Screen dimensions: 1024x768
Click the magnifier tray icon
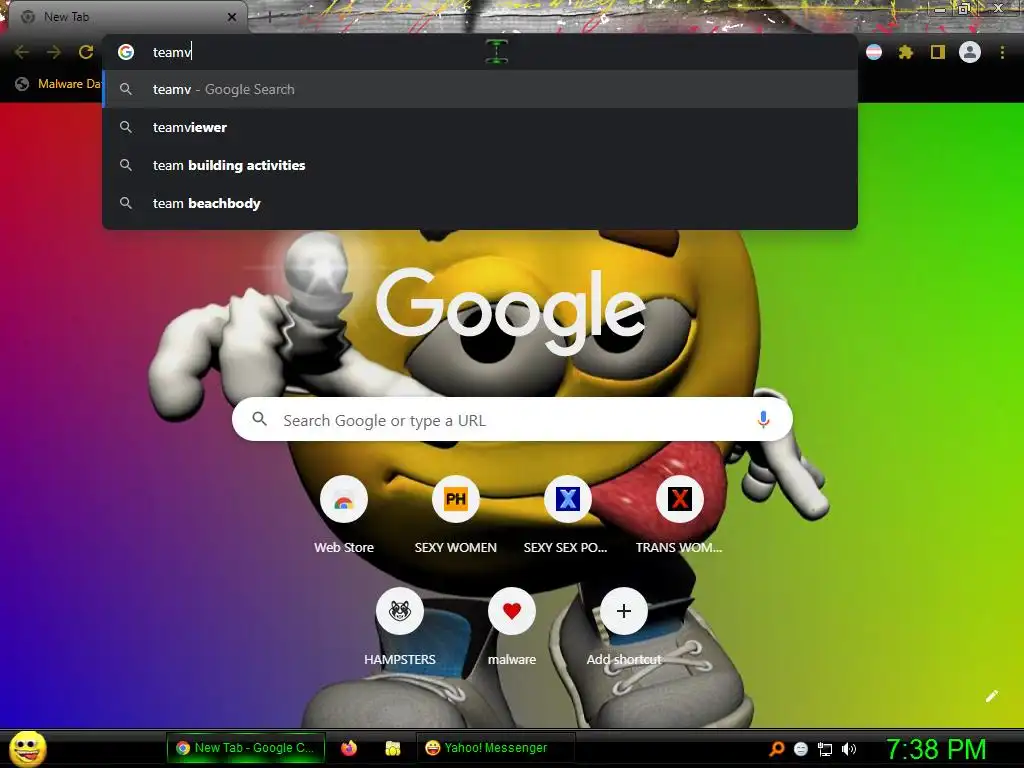click(x=776, y=749)
